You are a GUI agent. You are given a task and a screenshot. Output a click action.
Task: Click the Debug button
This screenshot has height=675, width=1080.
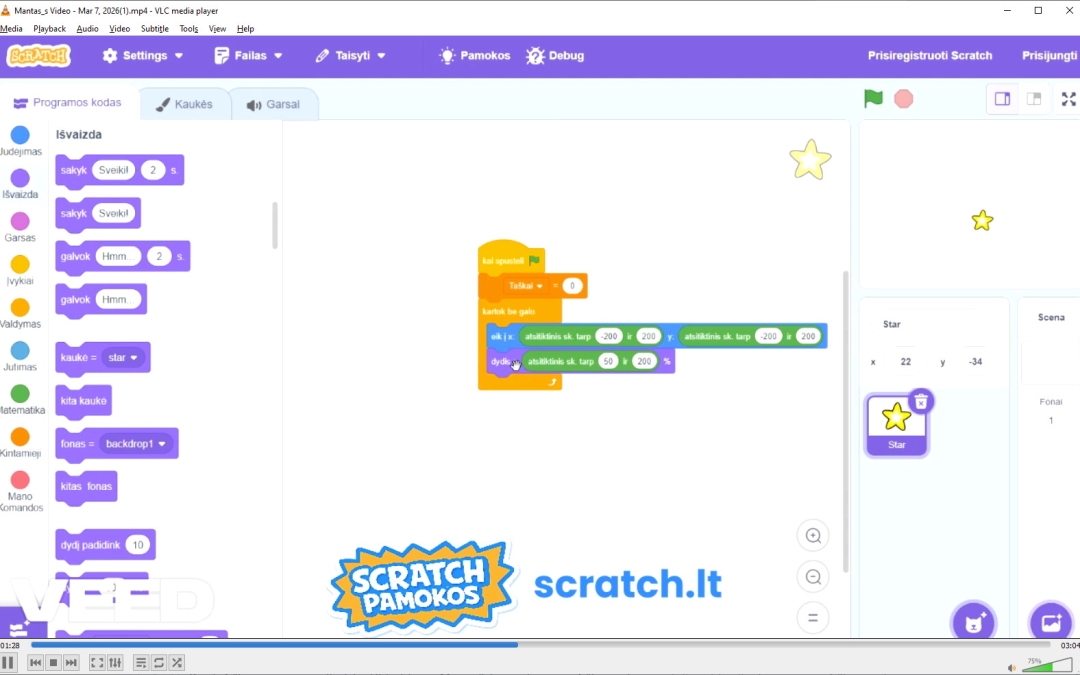pos(555,56)
